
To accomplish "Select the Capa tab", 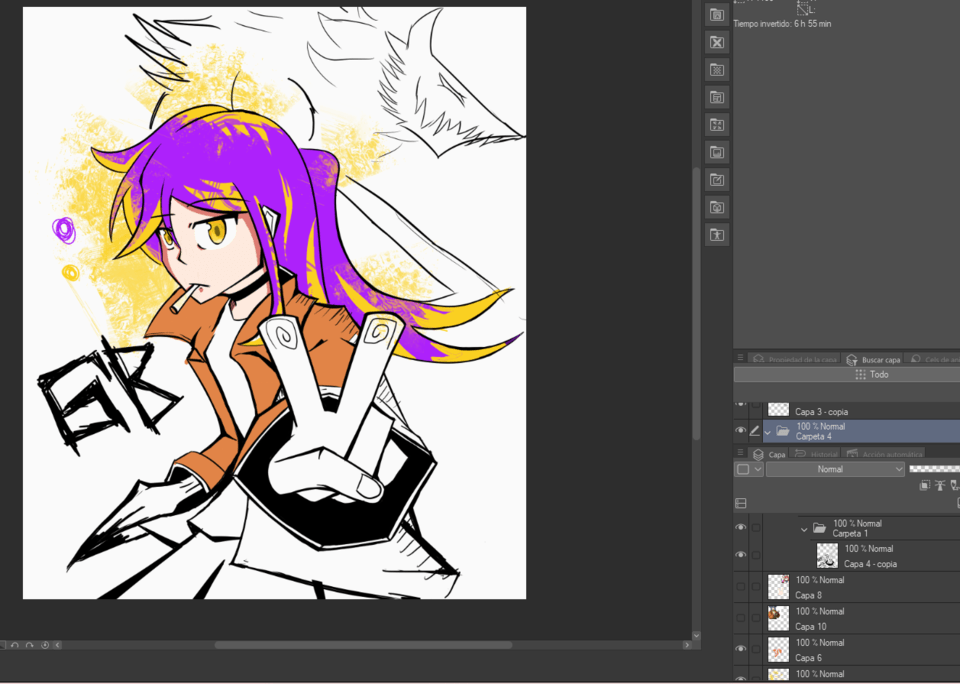I will point(769,454).
